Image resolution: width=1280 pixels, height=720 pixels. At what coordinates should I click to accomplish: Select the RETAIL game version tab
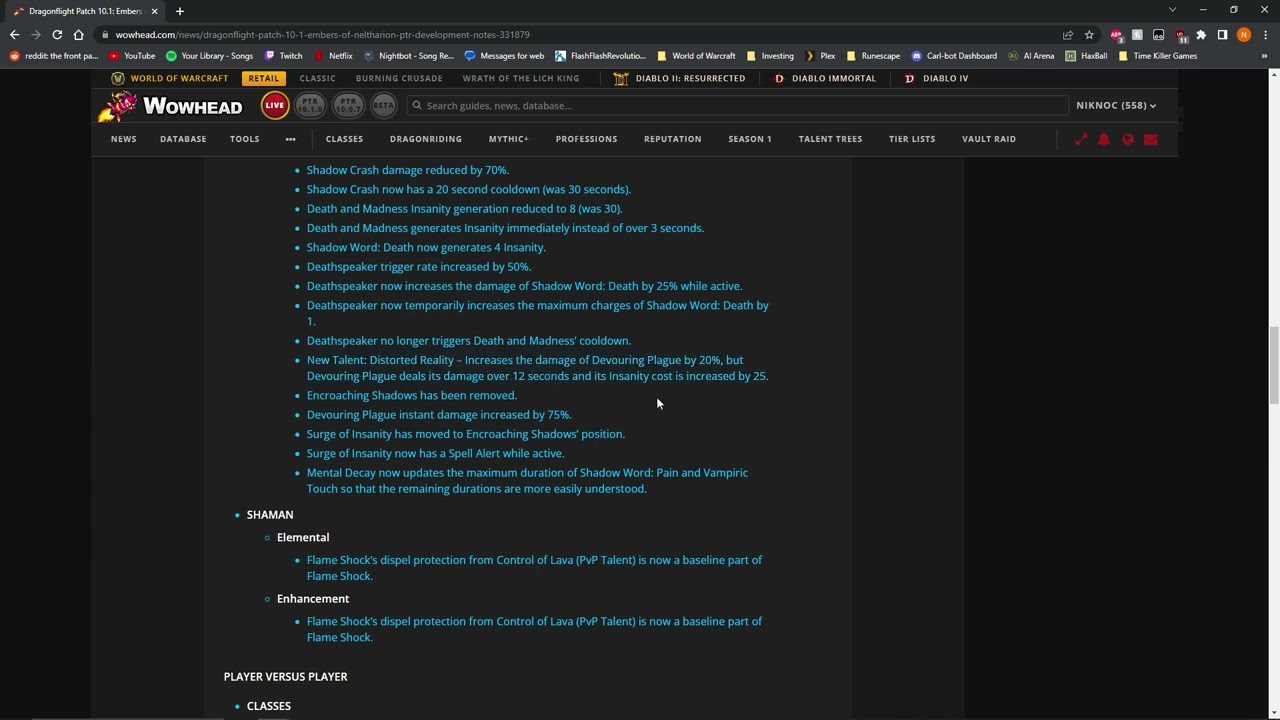click(x=264, y=78)
